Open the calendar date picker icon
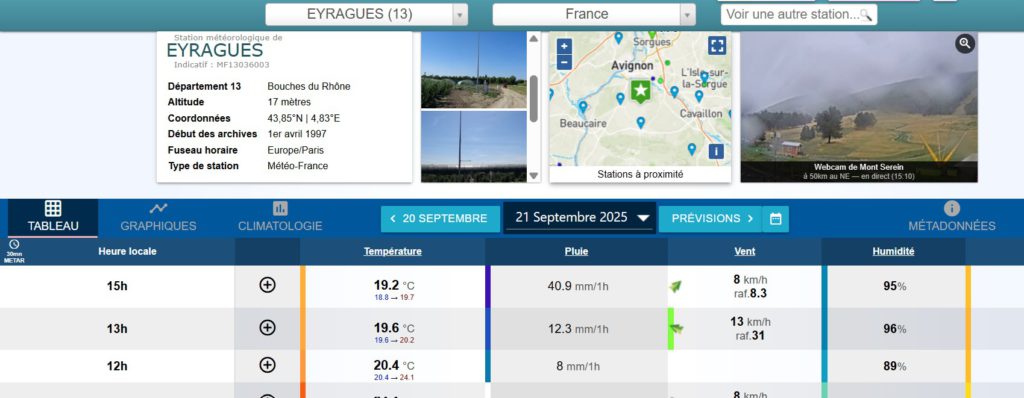This screenshot has height=398, width=1024. click(x=775, y=219)
